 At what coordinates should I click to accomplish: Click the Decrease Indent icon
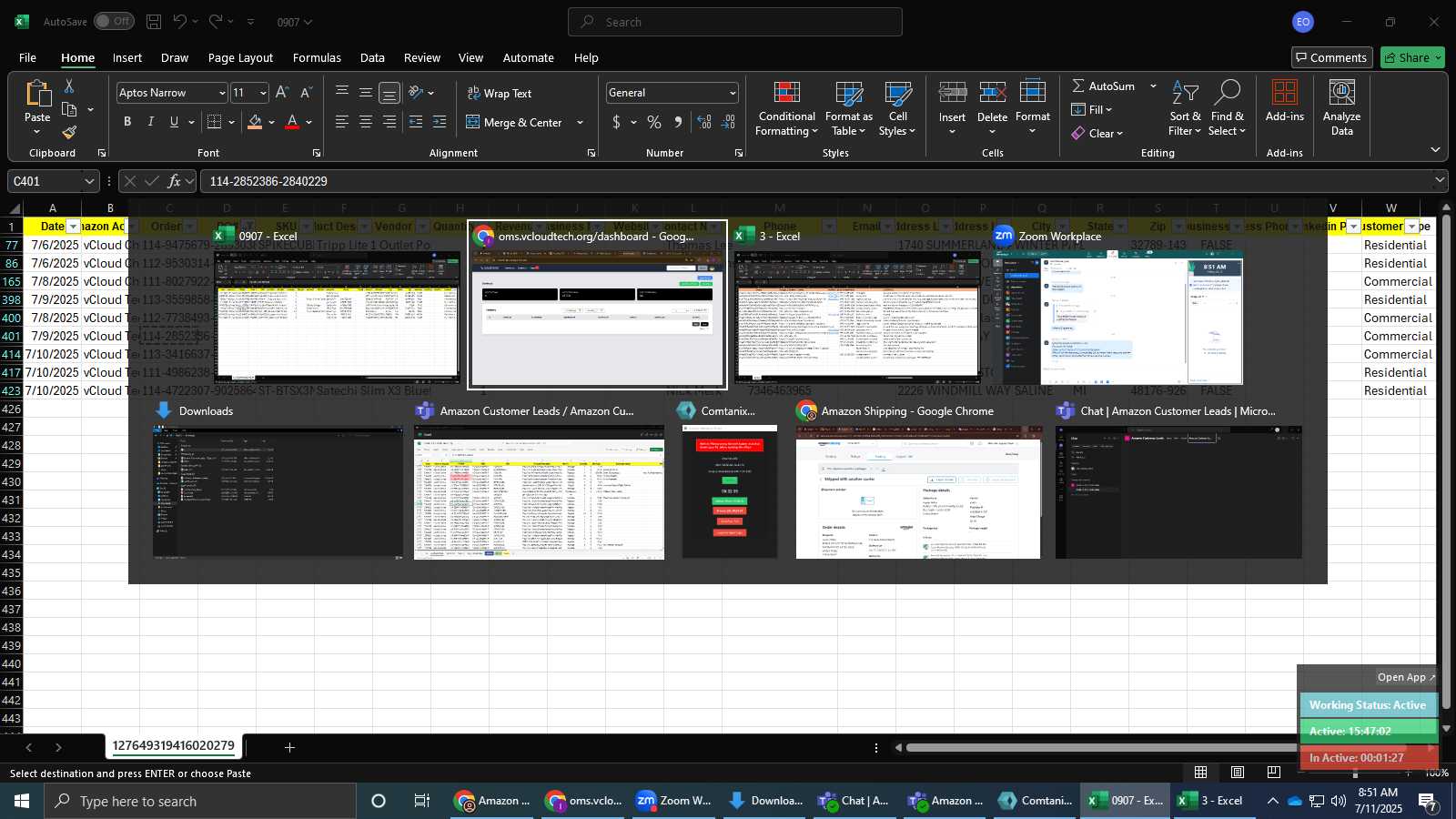(x=416, y=122)
